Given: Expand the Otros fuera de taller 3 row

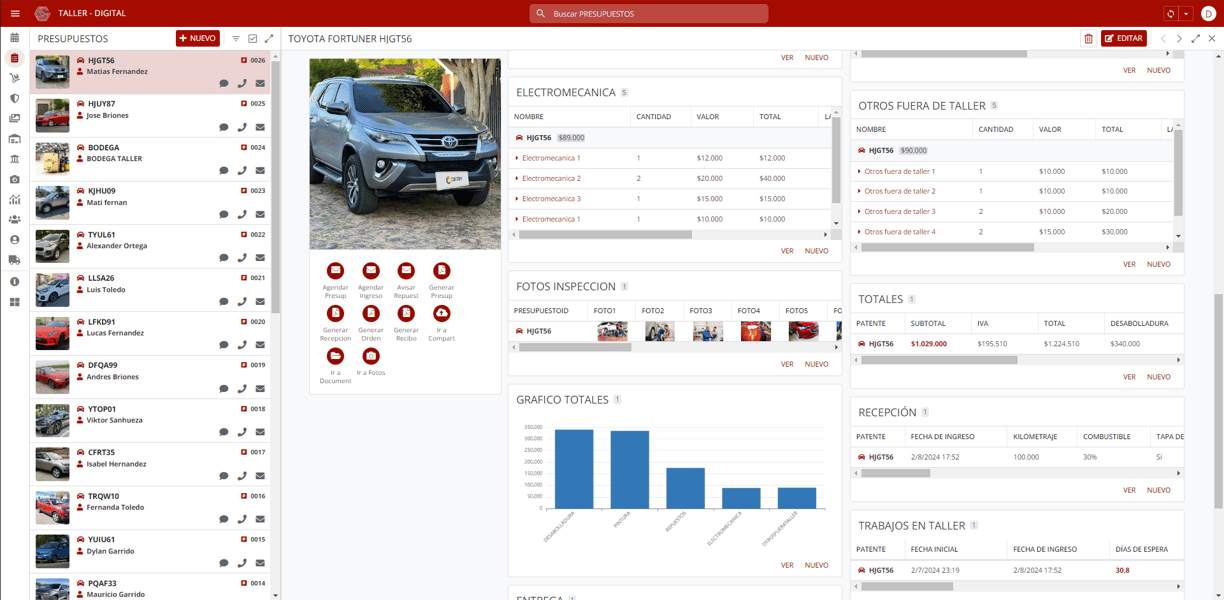Looking at the screenshot, I should (859, 212).
